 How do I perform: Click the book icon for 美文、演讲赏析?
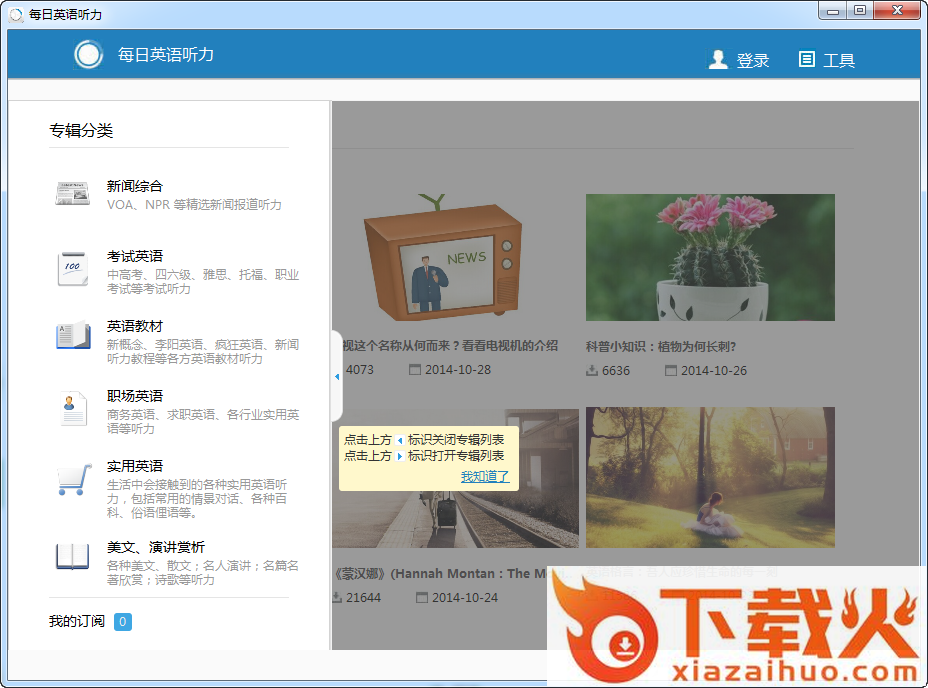(72, 556)
